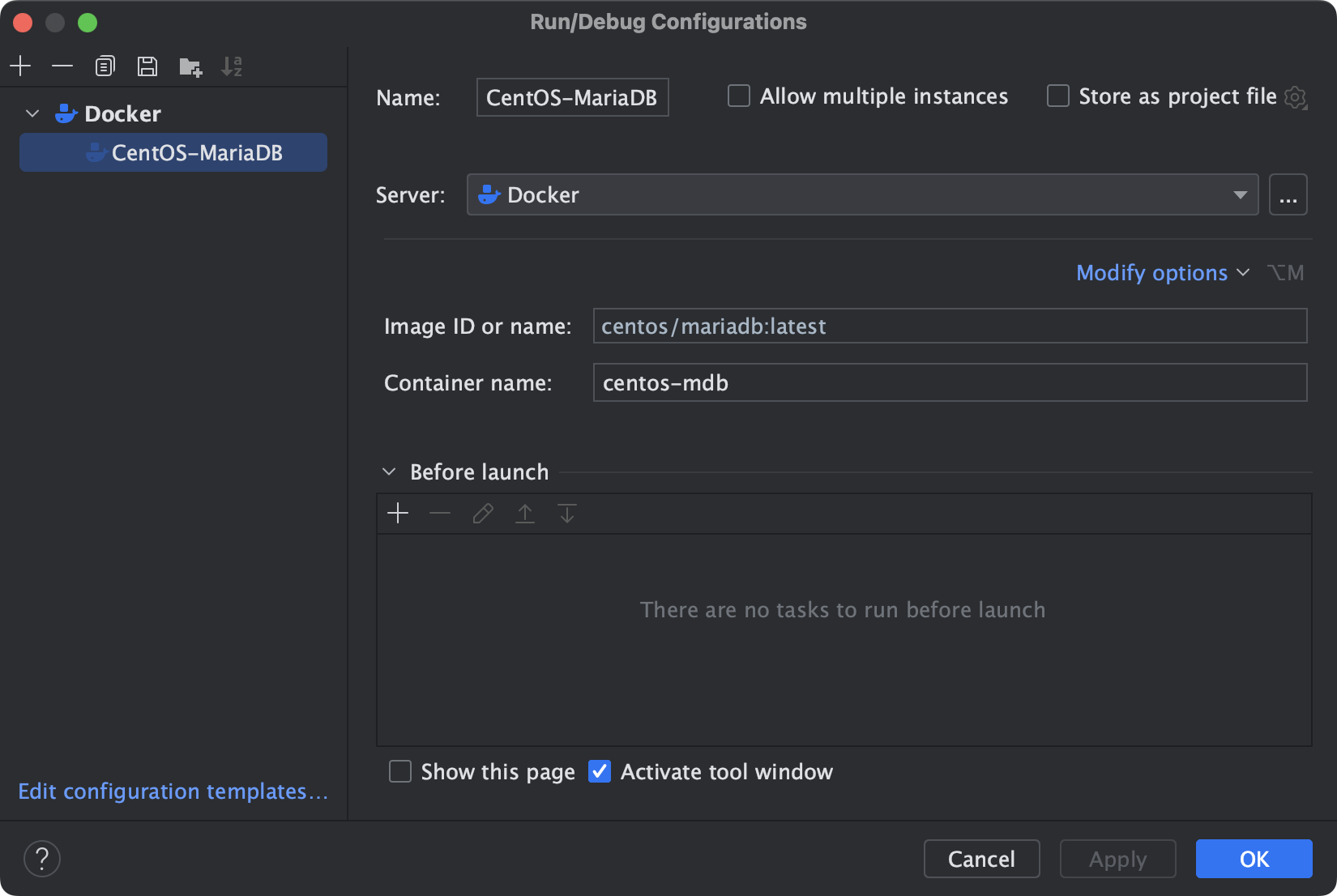Collapse the Docker group in the sidebar
This screenshot has width=1337, height=896.
click(32, 113)
